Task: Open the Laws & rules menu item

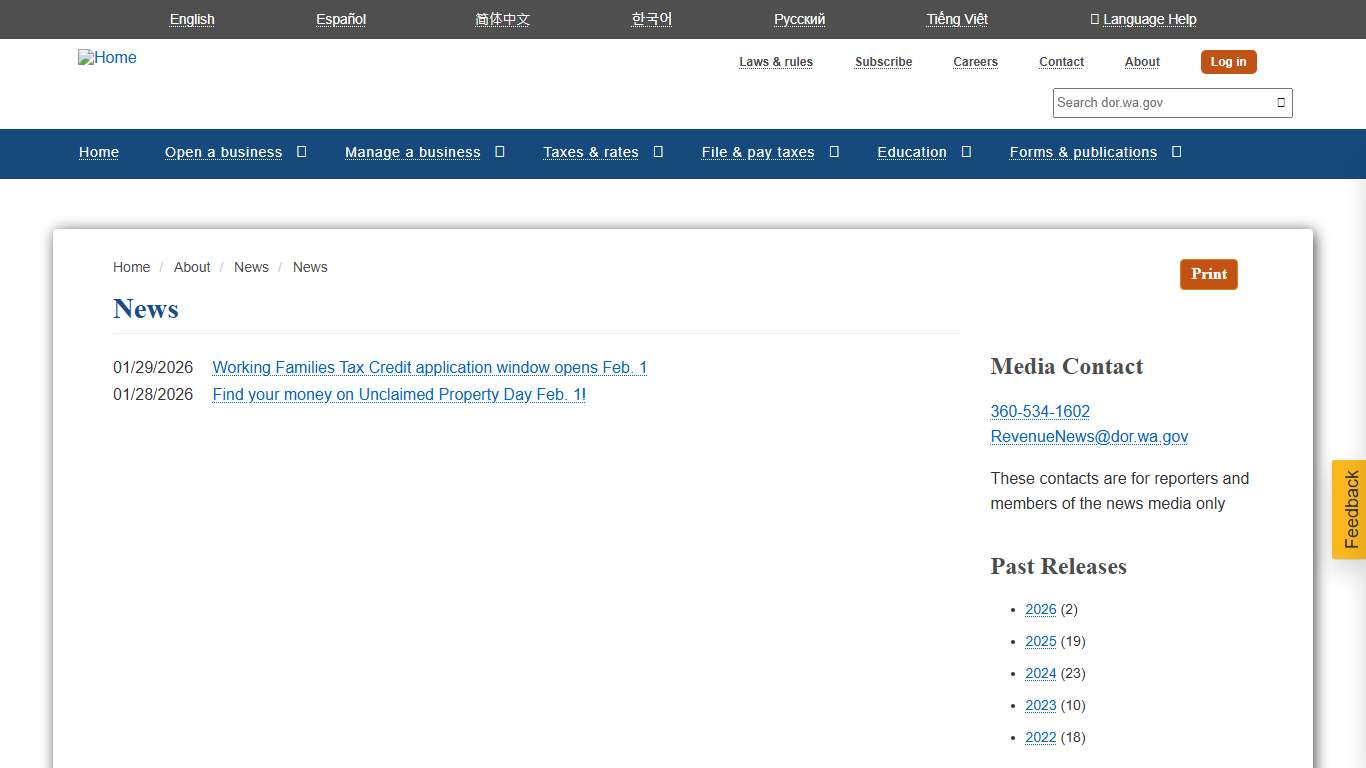Action: tap(775, 62)
